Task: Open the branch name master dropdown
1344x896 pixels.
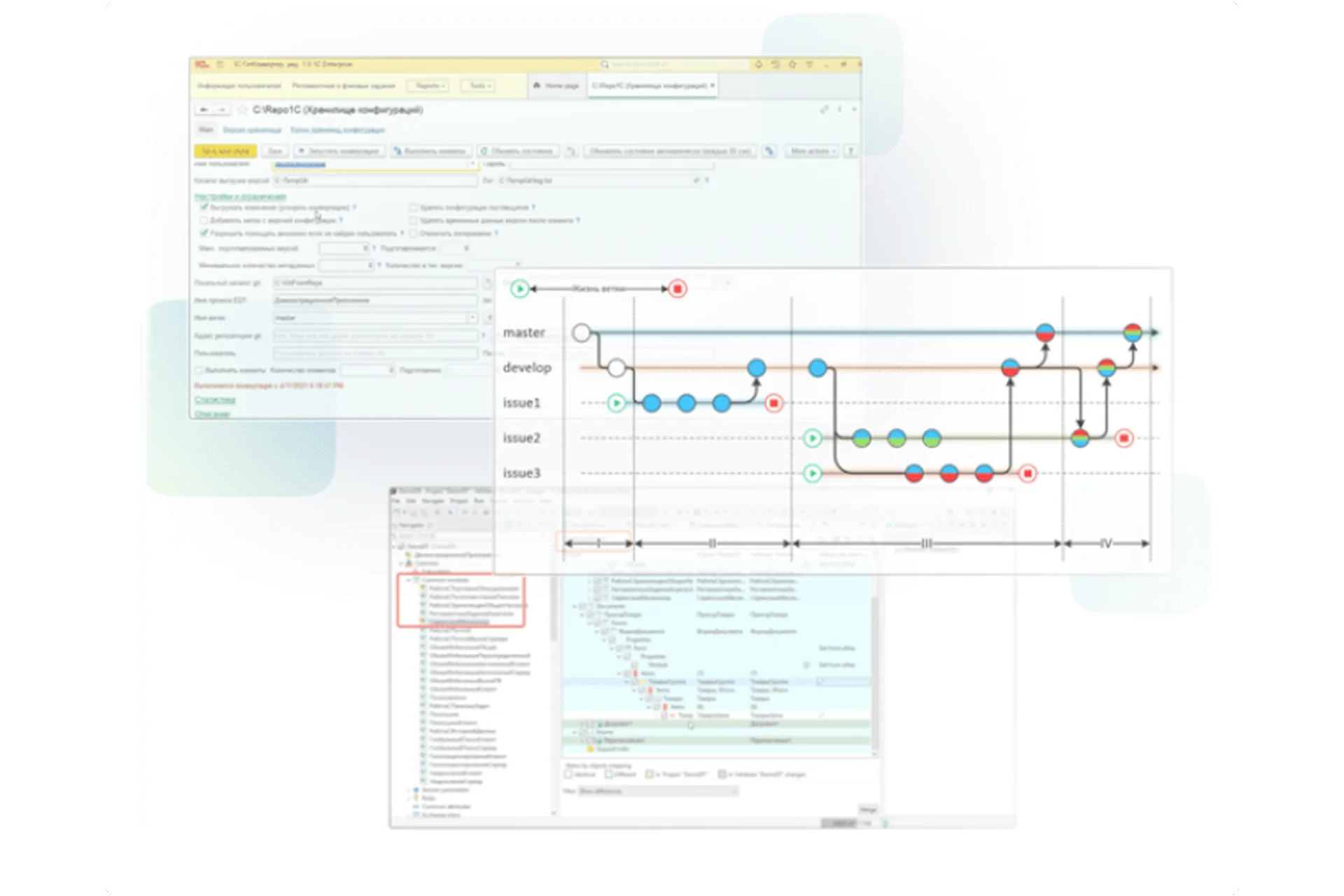Action: click(472, 318)
